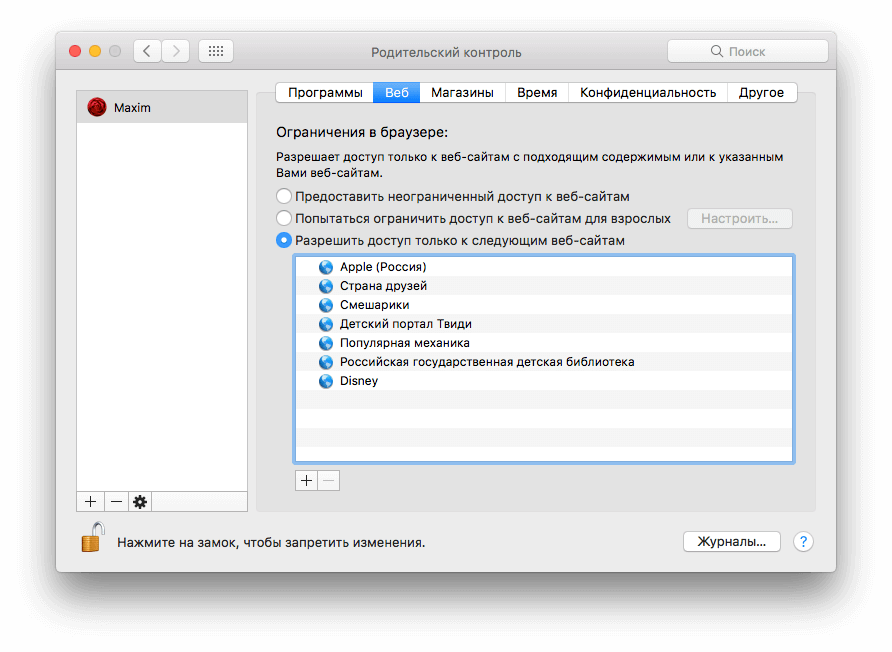
Task: Select the Apple (Россия) site row
Action: pyautogui.click(x=544, y=267)
